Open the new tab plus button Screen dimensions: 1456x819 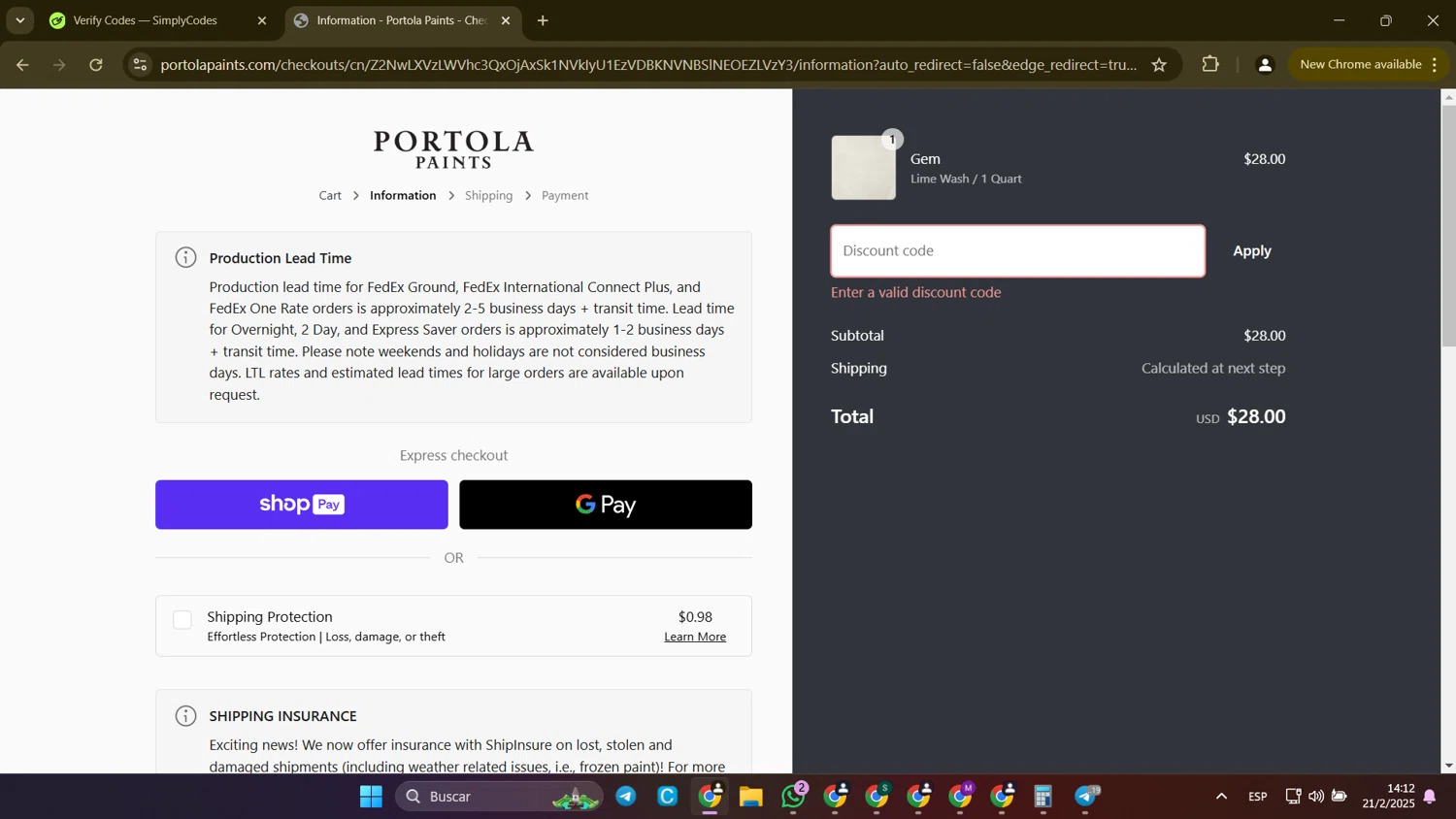543,20
